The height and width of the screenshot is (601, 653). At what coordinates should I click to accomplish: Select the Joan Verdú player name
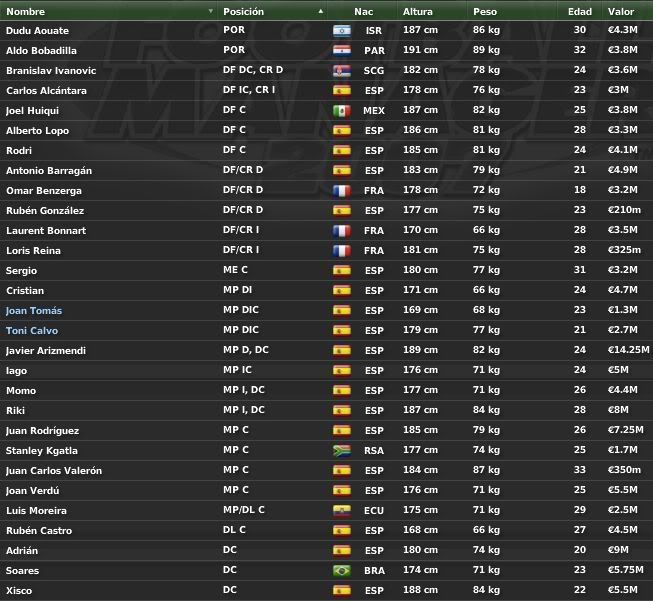pyautogui.click(x=32, y=491)
